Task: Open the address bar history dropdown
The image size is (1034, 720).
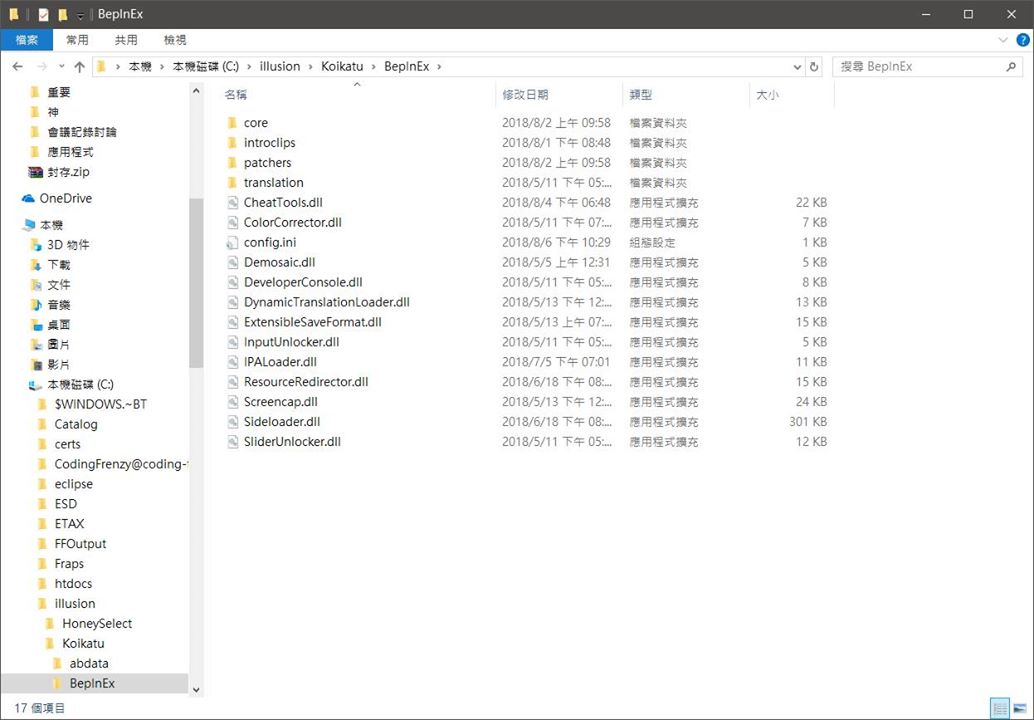Action: click(x=797, y=67)
